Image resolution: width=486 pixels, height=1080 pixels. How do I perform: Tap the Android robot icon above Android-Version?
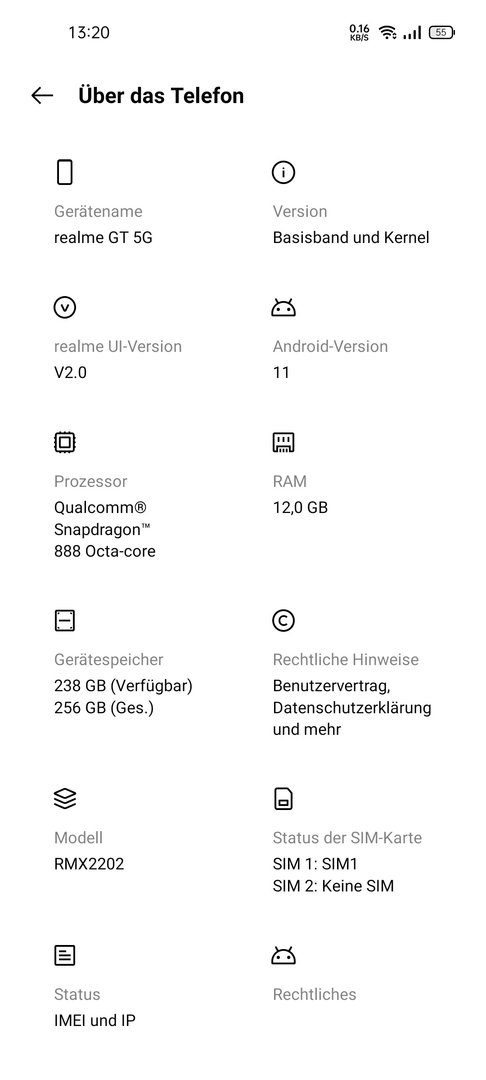click(x=284, y=307)
